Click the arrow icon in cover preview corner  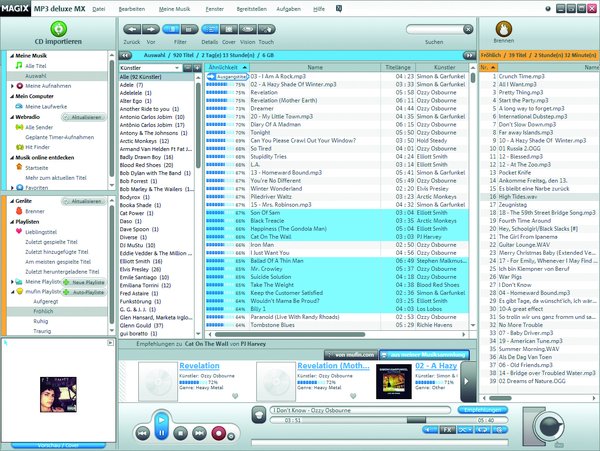pyautogui.click(x=110, y=343)
